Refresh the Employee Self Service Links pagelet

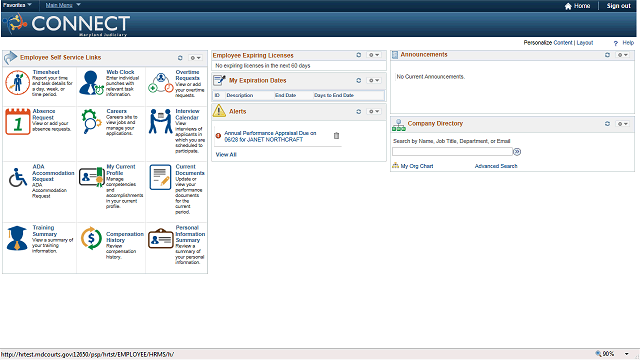(180, 58)
